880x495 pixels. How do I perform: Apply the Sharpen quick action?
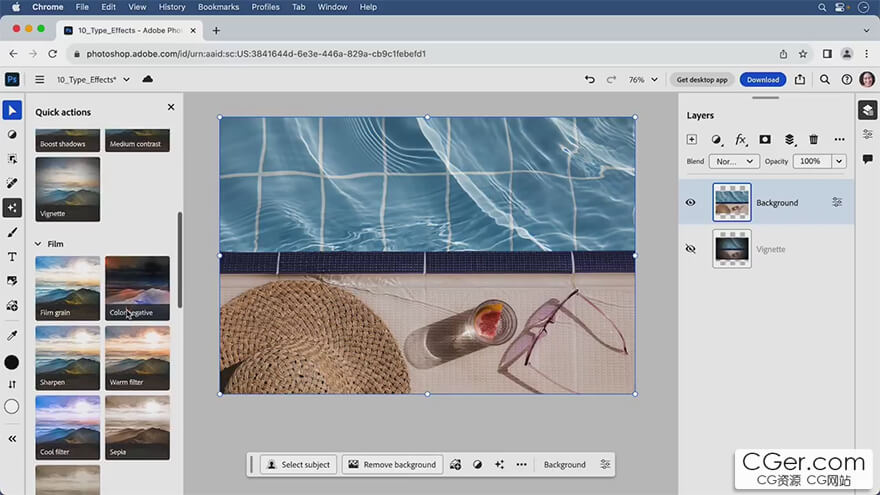point(68,358)
